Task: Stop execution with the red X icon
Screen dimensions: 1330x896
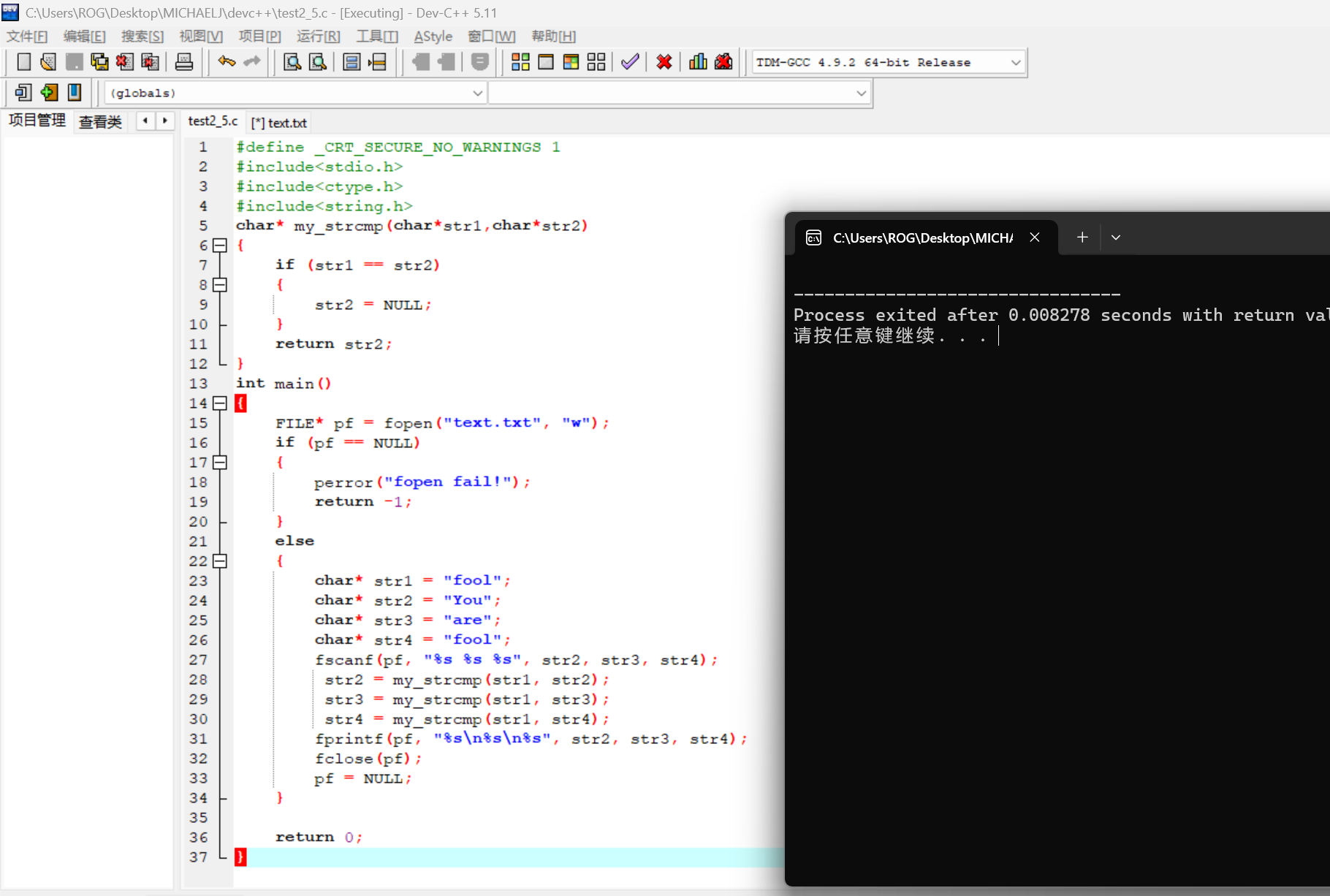Action: pos(664,62)
